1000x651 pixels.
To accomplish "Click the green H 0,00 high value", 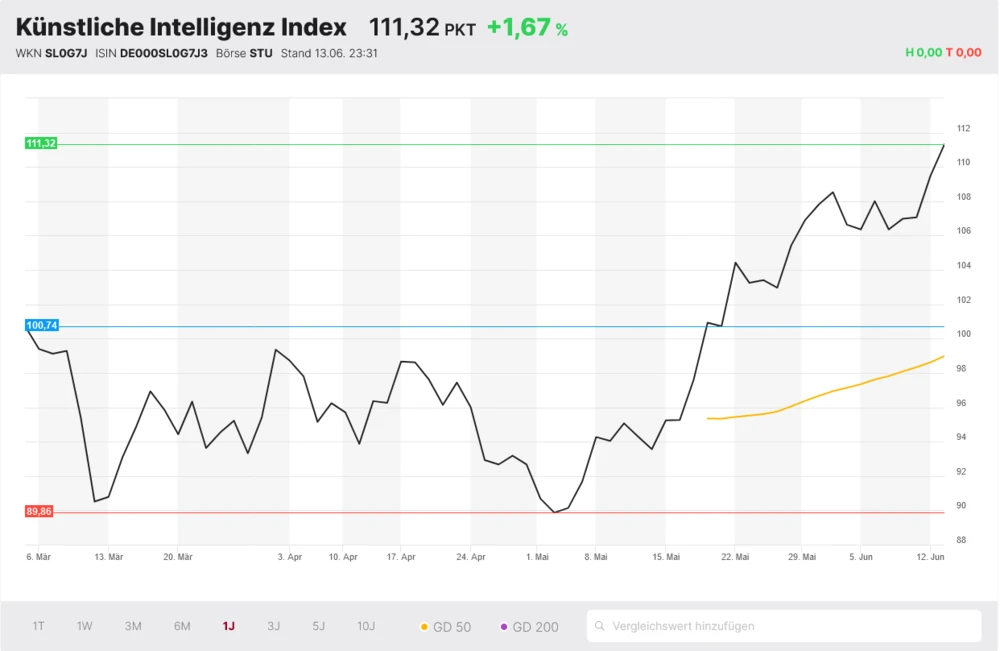I will [923, 53].
